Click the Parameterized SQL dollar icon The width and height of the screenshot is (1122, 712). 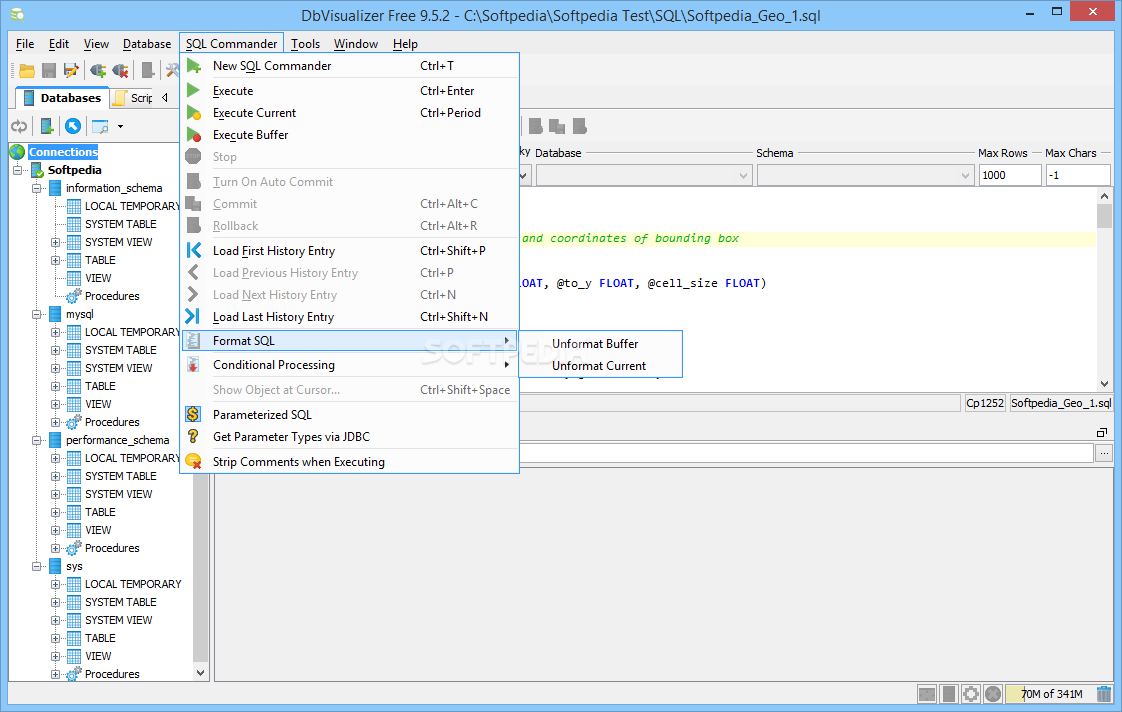(x=193, y=414)
